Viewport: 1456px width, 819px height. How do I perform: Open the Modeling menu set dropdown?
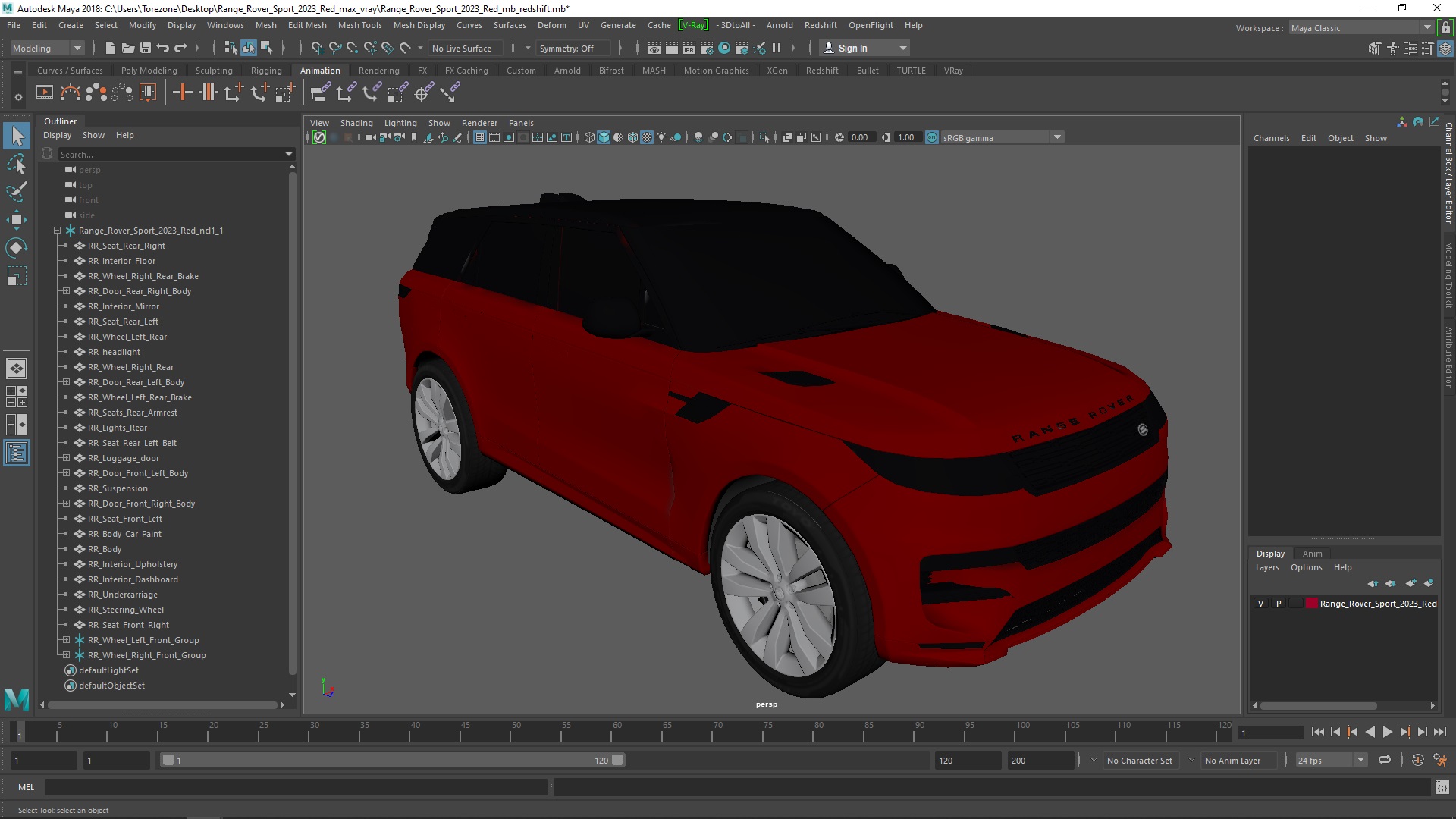coord(47,48)
